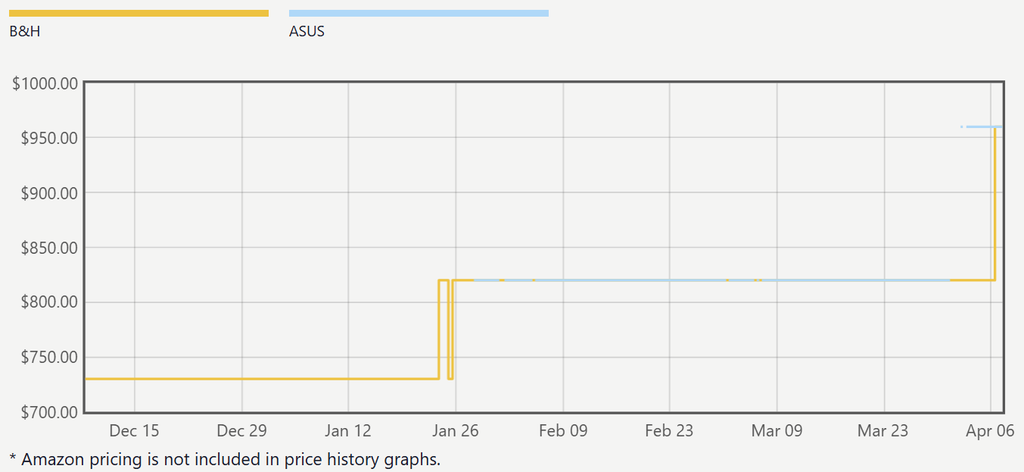This screenshot has height=472, width=1024.
Task: Click the Apr 06 axis label
Action: coord(990,431)
